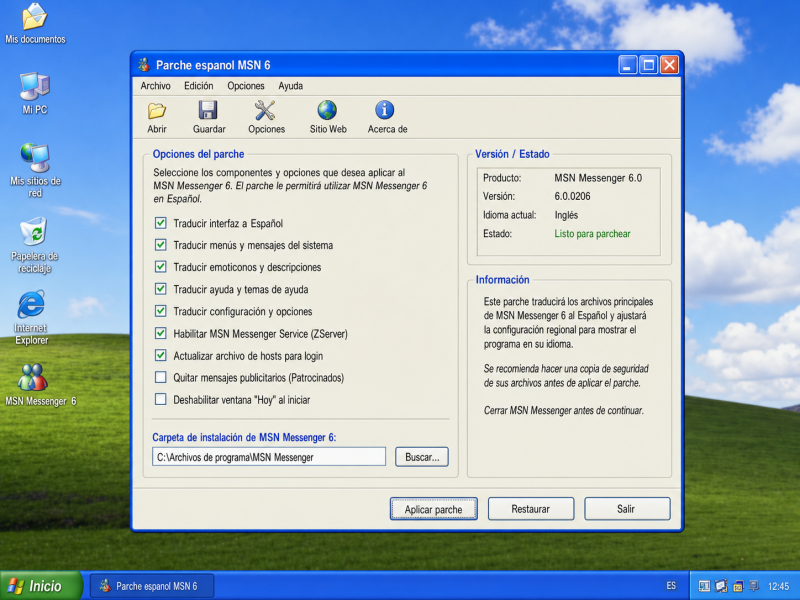
Task: Click the Buscar... browse button
Action: coord(422,457)
